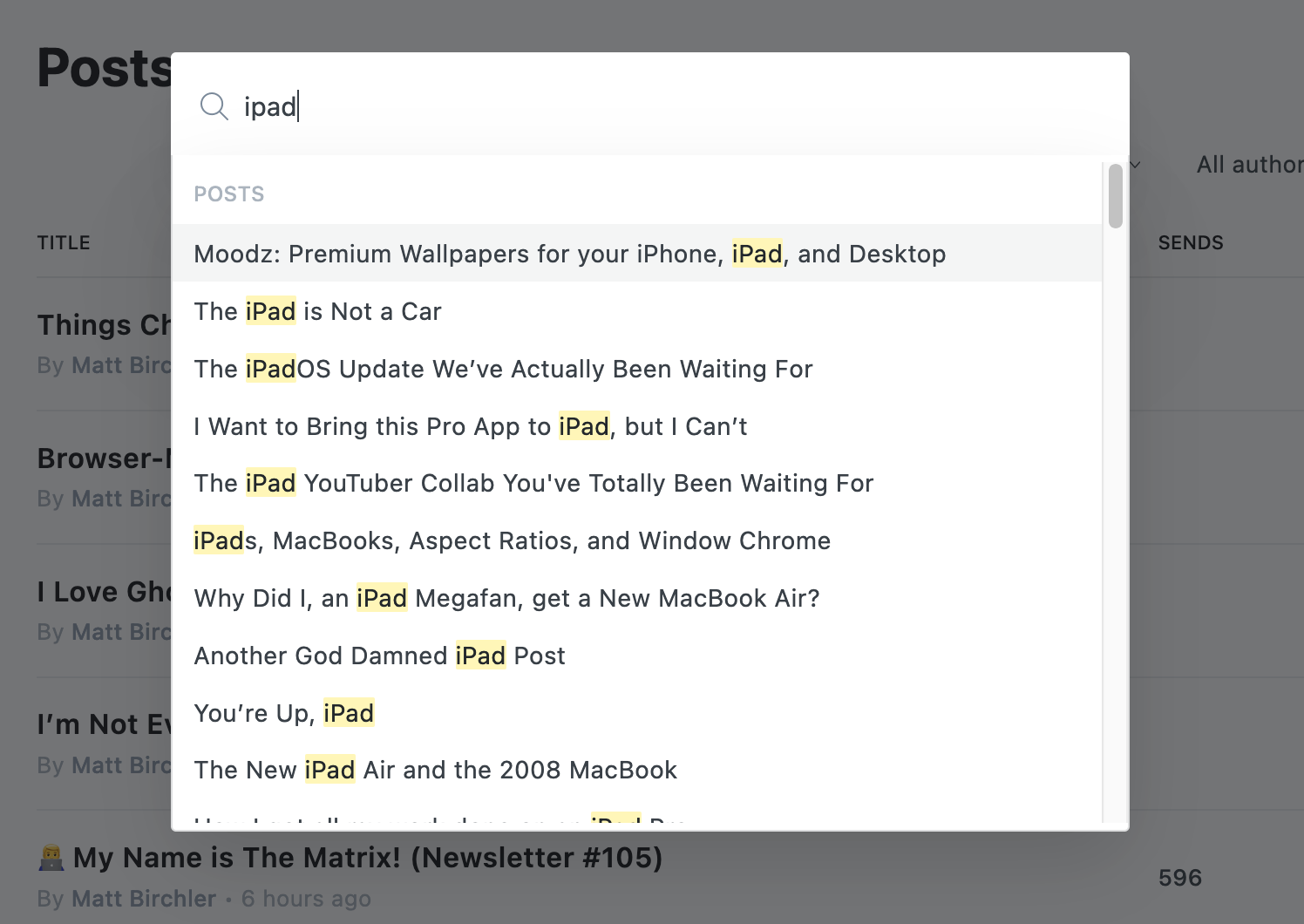
Task: Click the 596 sends count value
Action: tap(1180, 878)
